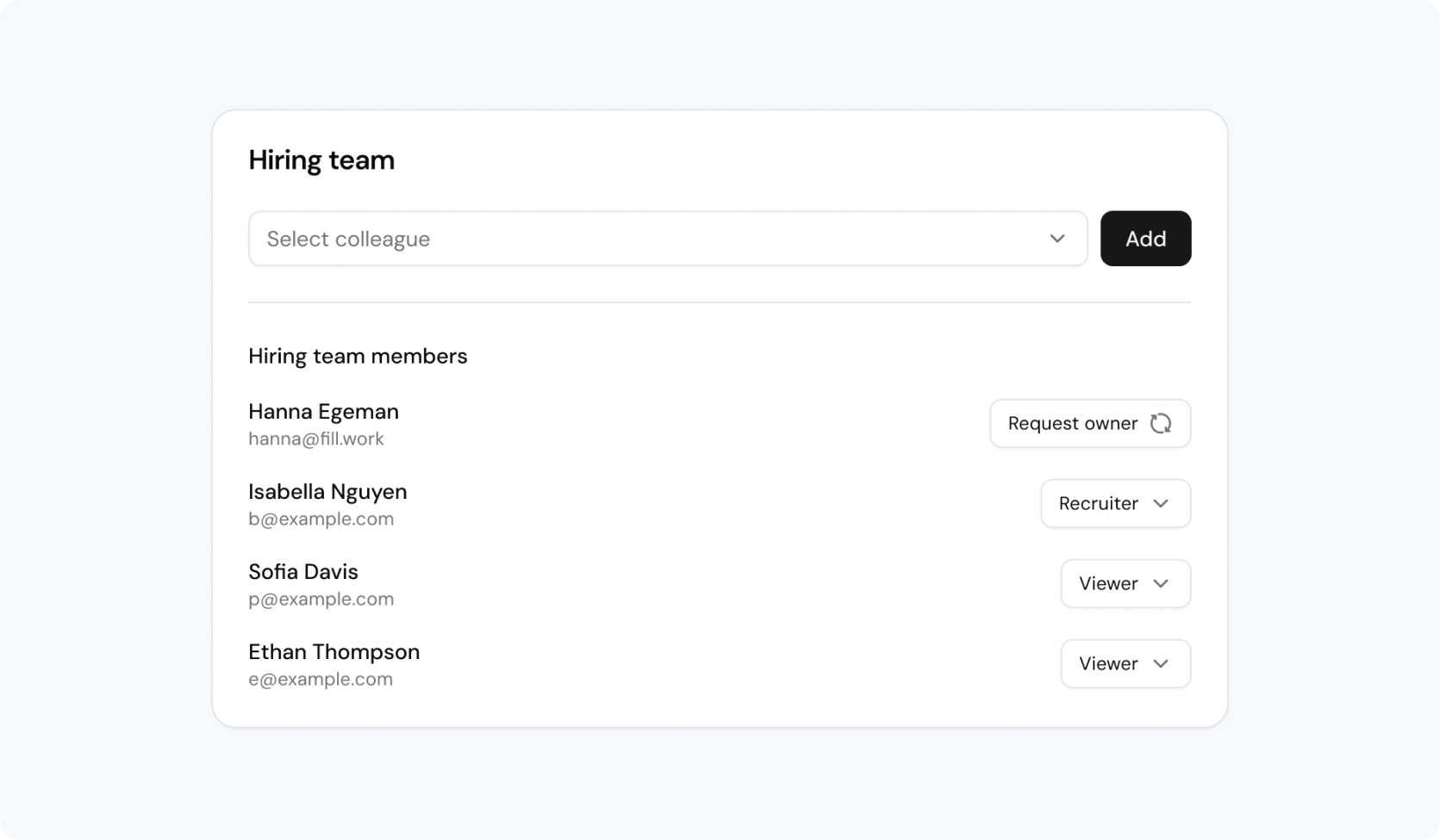The image size is (1440, 840).
Task: Click the hanna@fill.work email address
Action: pos(316,439)
